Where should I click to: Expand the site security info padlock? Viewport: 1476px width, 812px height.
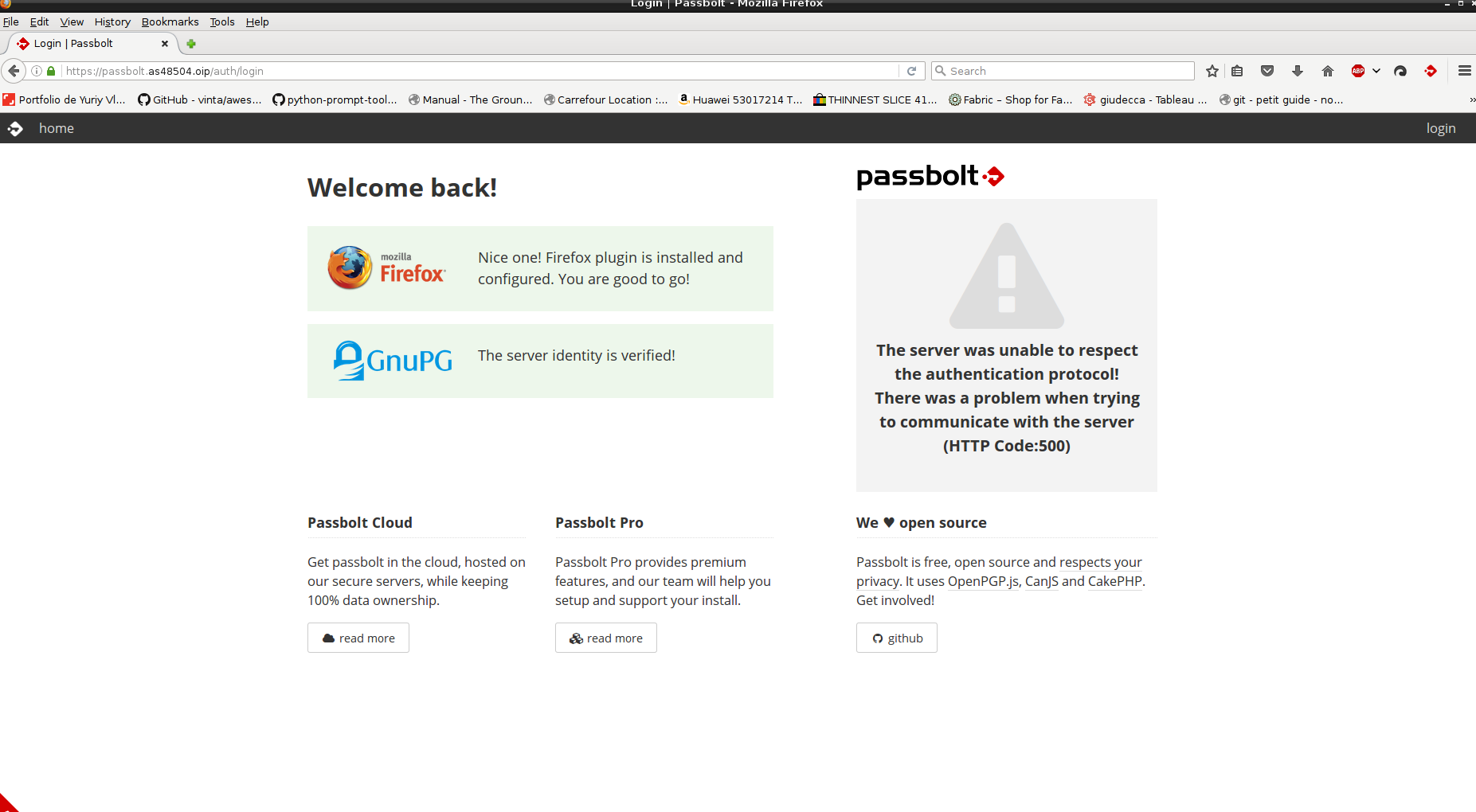50,71
